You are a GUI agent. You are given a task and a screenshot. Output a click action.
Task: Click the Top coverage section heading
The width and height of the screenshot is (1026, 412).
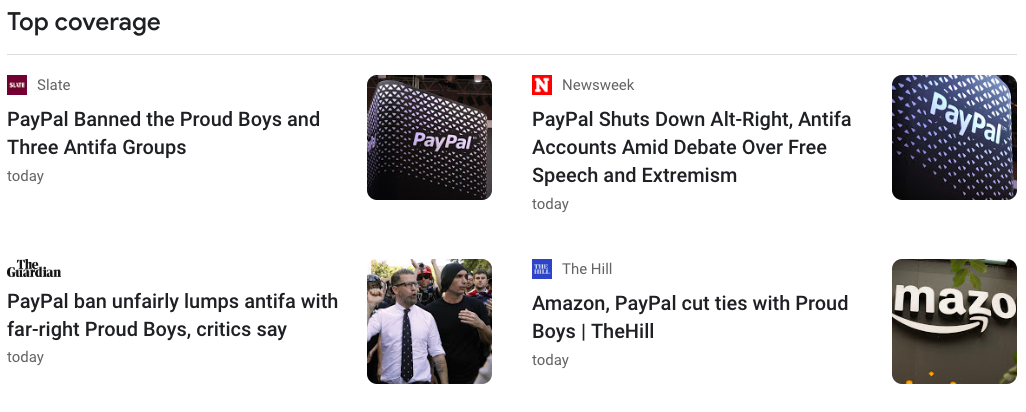tap(84, 23)
